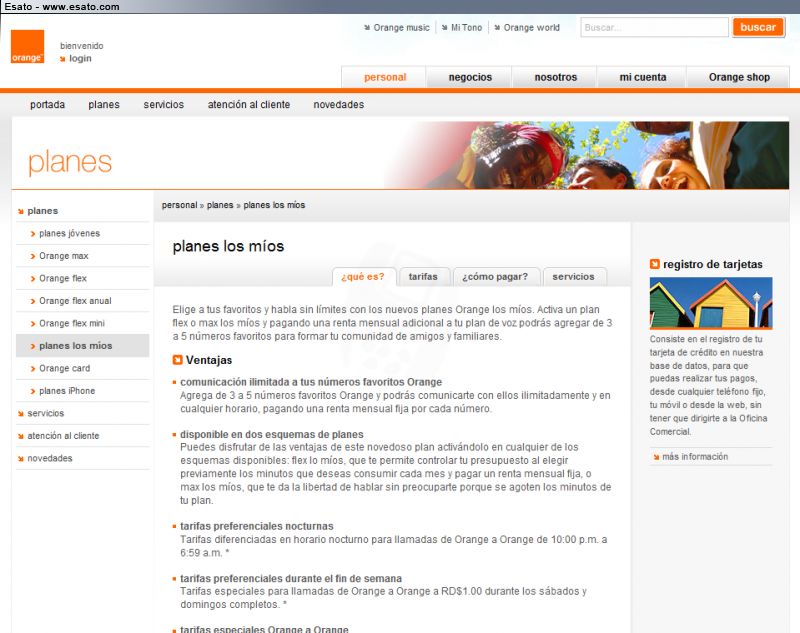800x633 pixels.
Task: Open the sidebar novedades section
Action: point(83,458)
